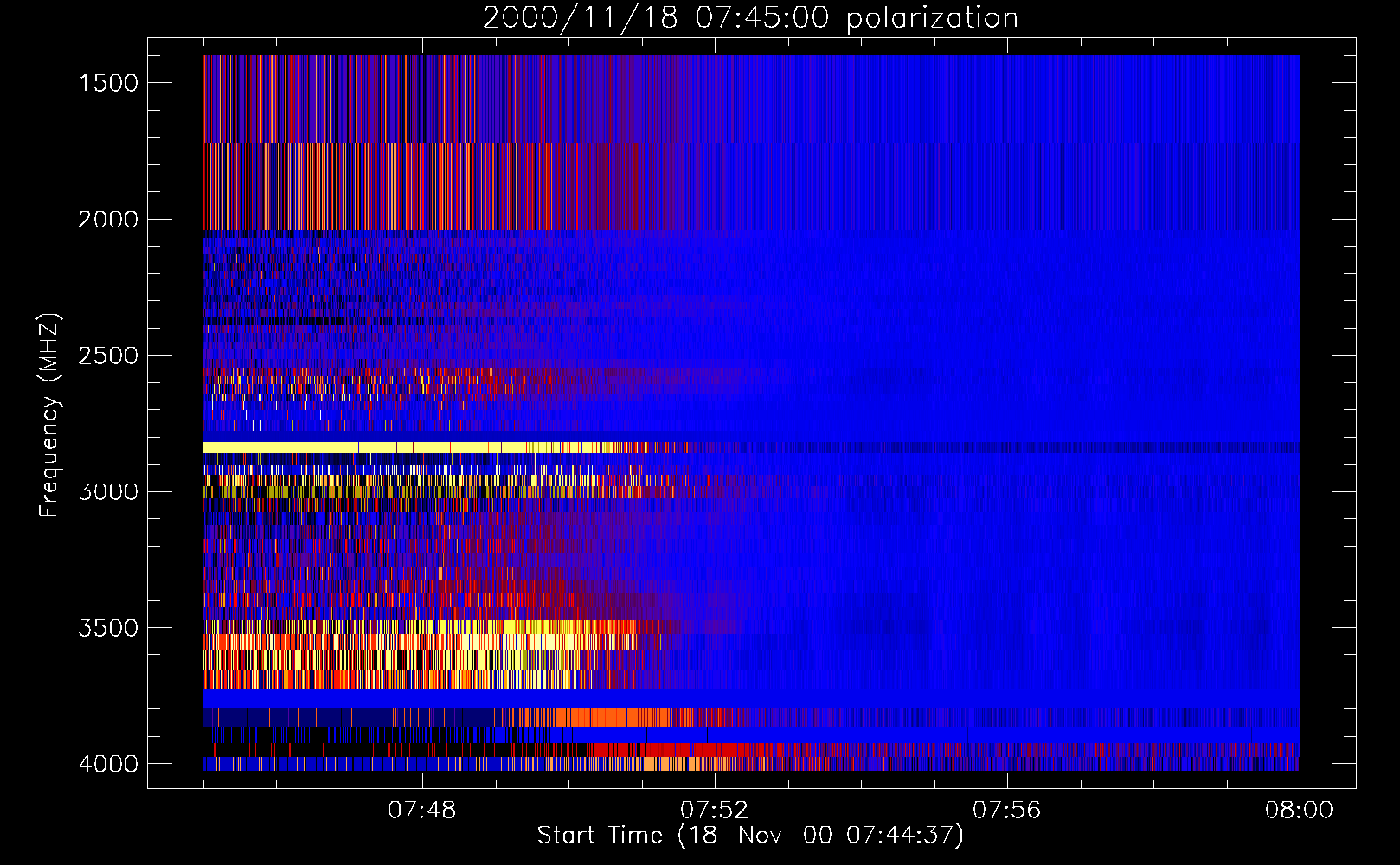Click the red-striped region at 1500 MHz left edge

[x=234, y=95]
